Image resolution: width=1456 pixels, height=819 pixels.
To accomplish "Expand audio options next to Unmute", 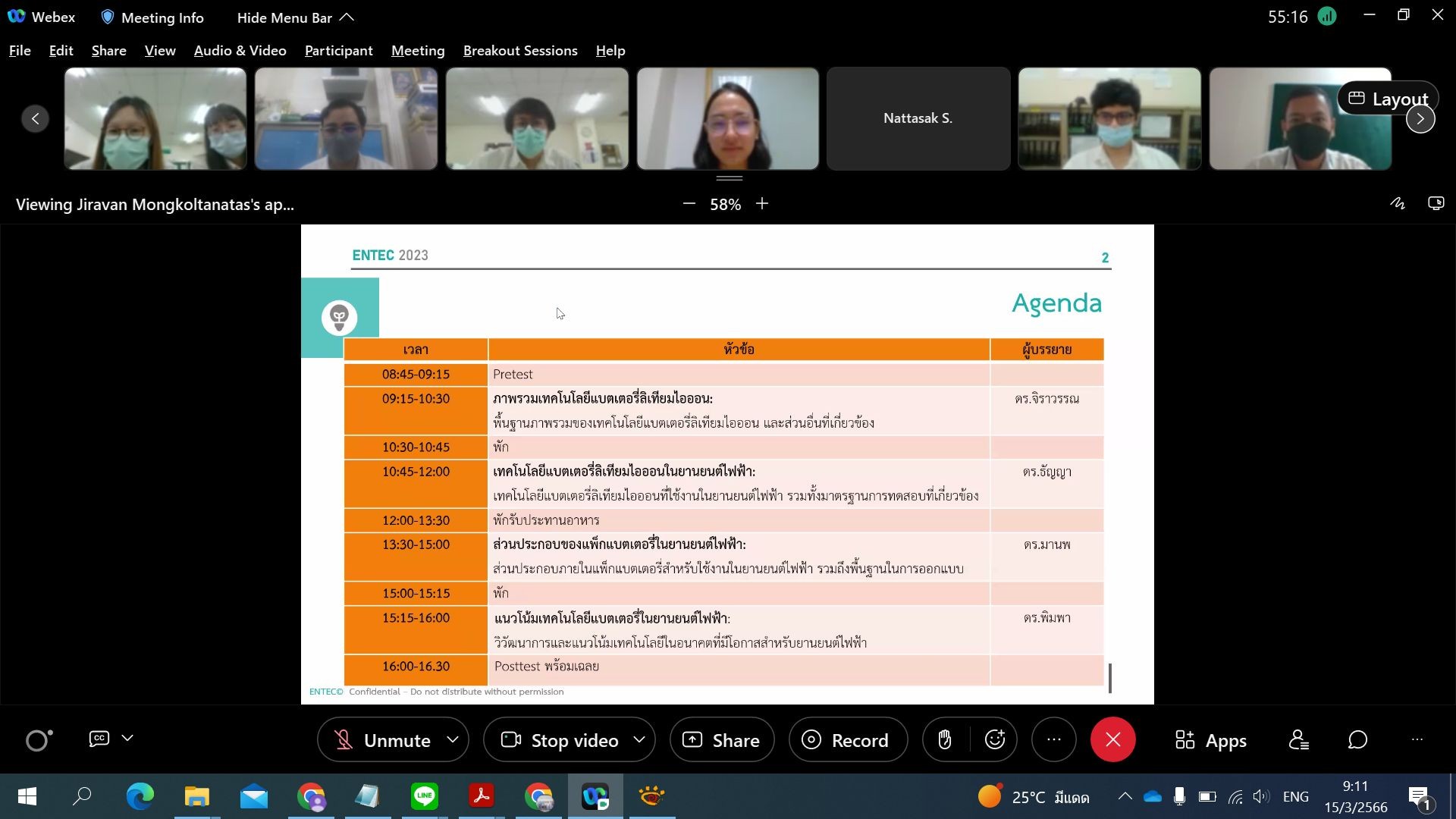I will [x=453, y=739].
